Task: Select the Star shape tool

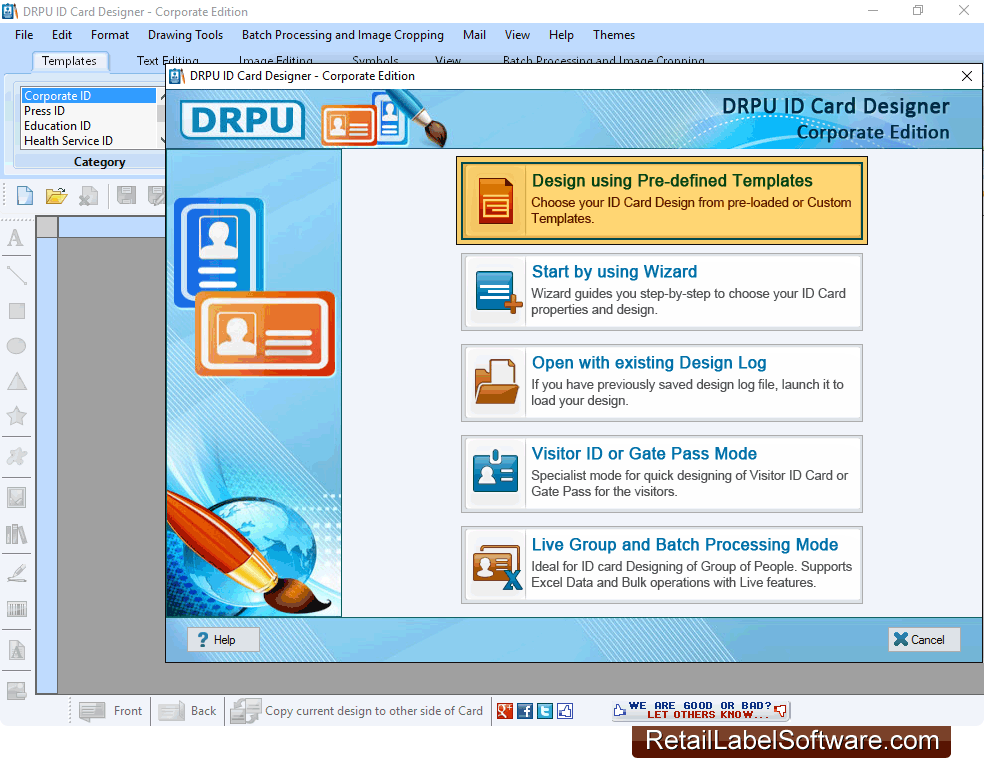Action: [15, 417]
